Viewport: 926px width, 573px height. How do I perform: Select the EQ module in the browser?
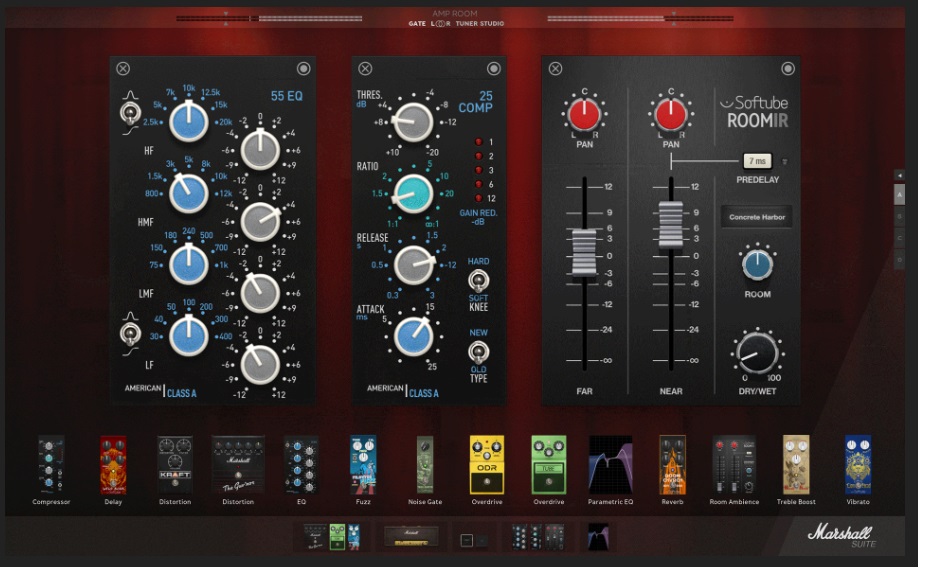tap(301, 465)
